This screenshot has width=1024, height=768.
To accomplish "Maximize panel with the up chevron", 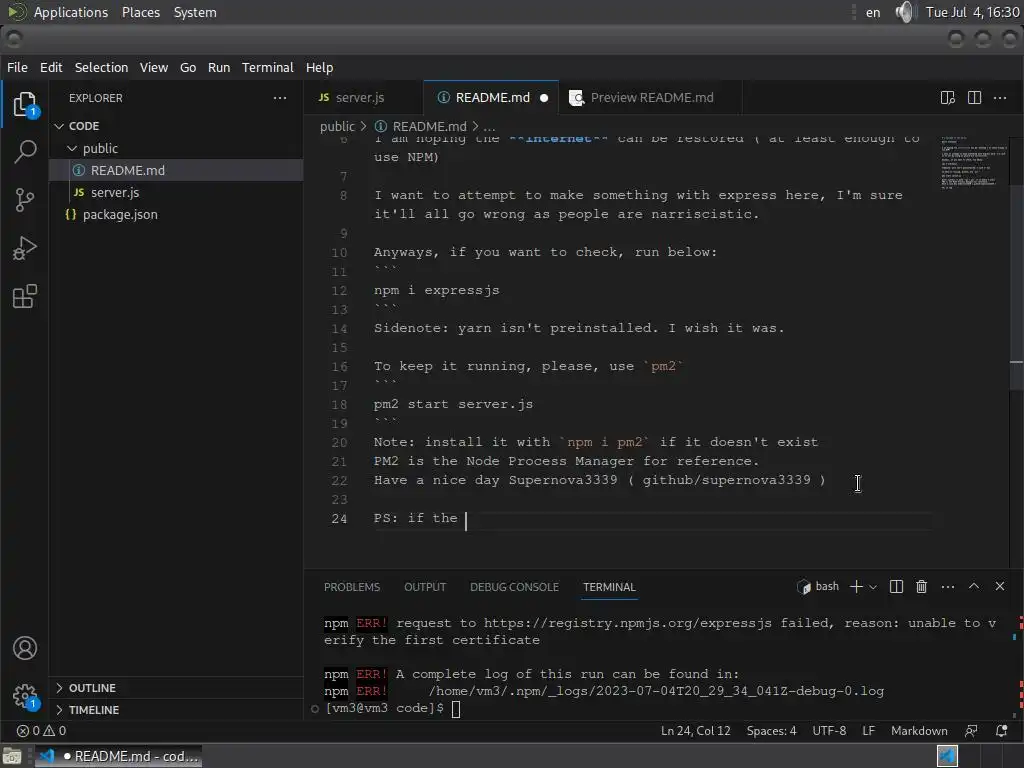I will 974,586.
